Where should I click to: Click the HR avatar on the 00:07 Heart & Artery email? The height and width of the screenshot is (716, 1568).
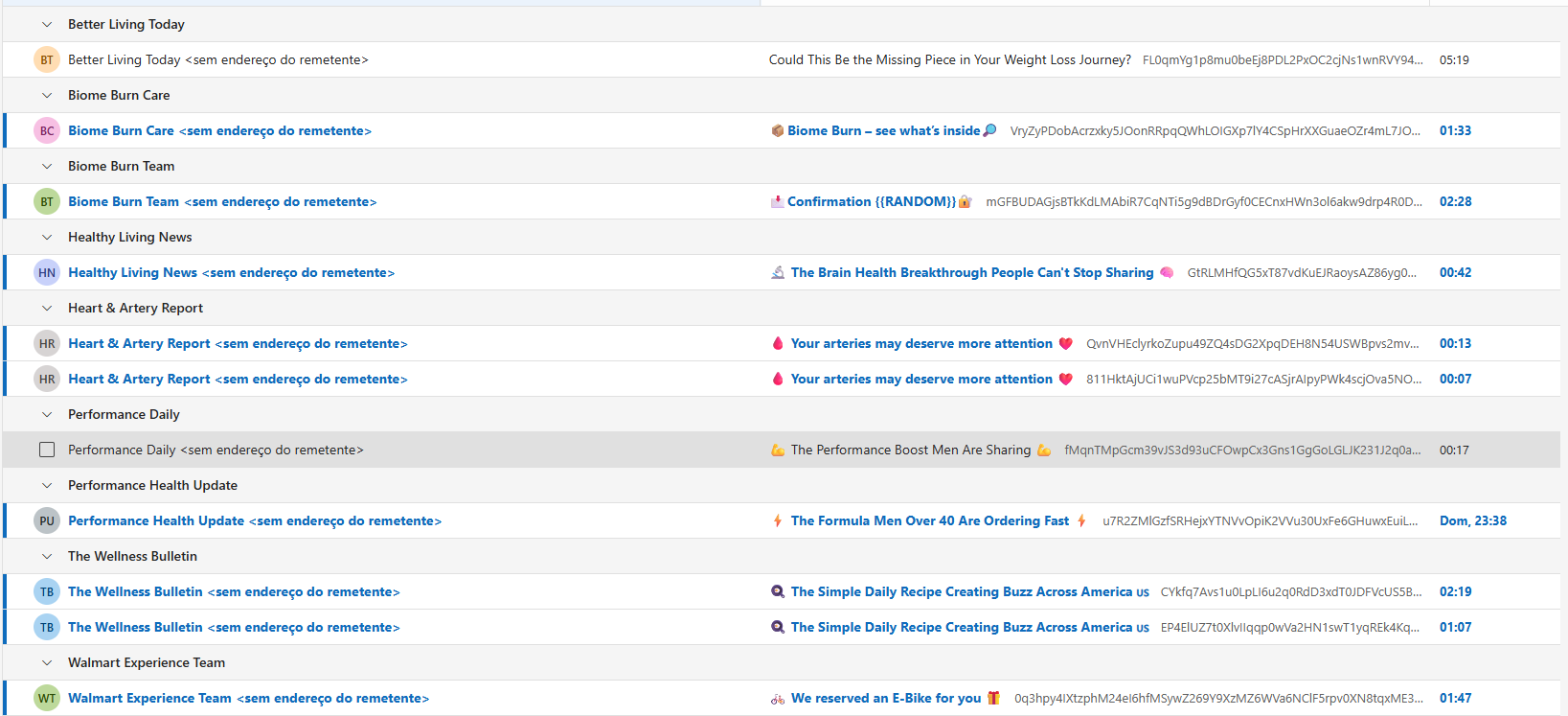(47, 379)
